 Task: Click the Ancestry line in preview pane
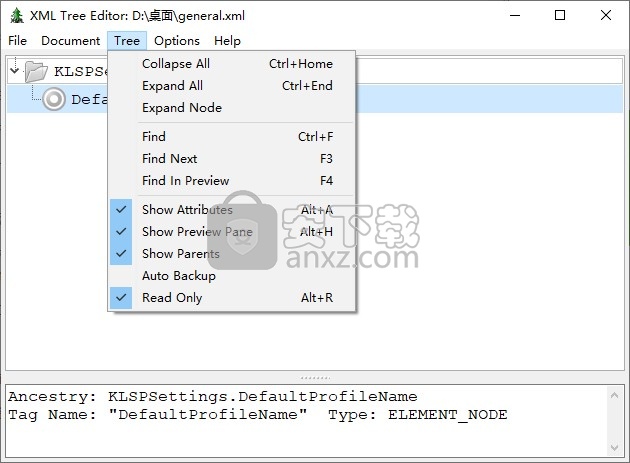point(213,397)
